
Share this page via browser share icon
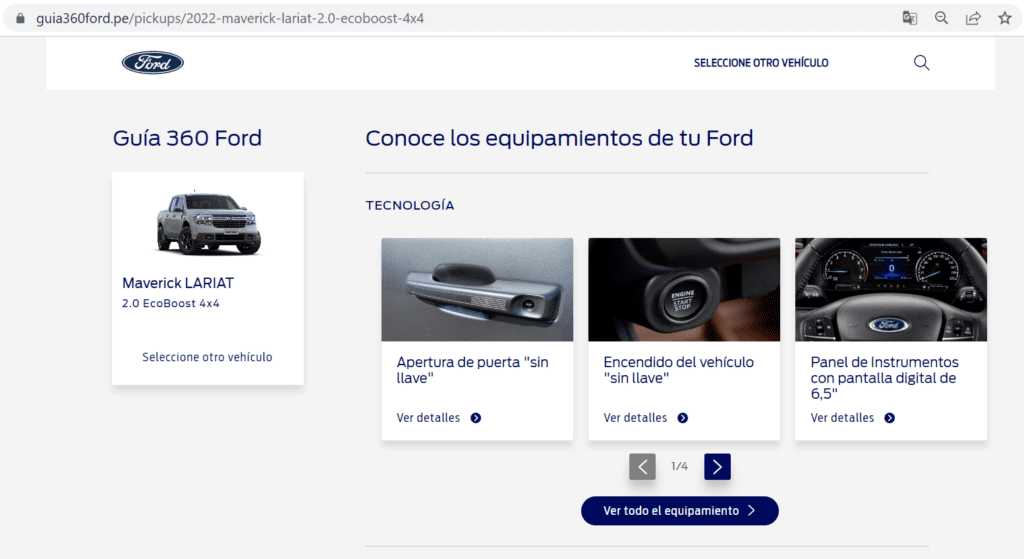point(973,18)
